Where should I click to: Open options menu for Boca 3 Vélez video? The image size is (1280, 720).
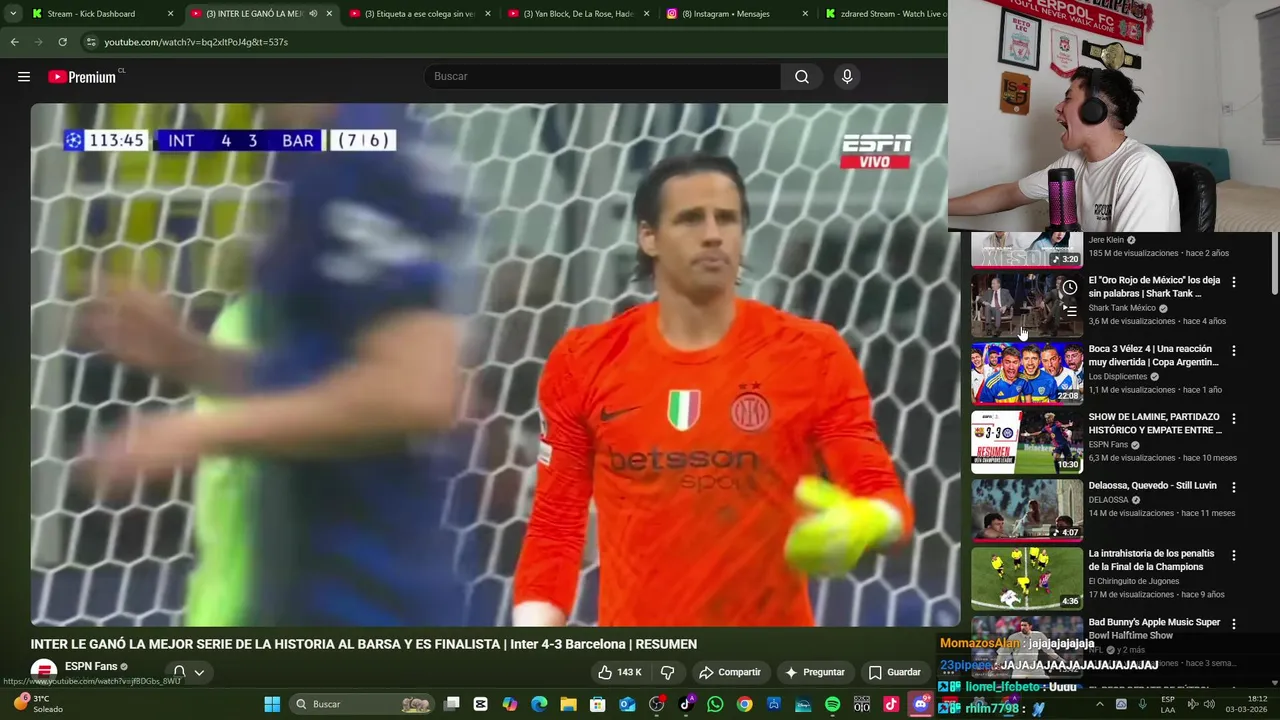point(1233,351)
